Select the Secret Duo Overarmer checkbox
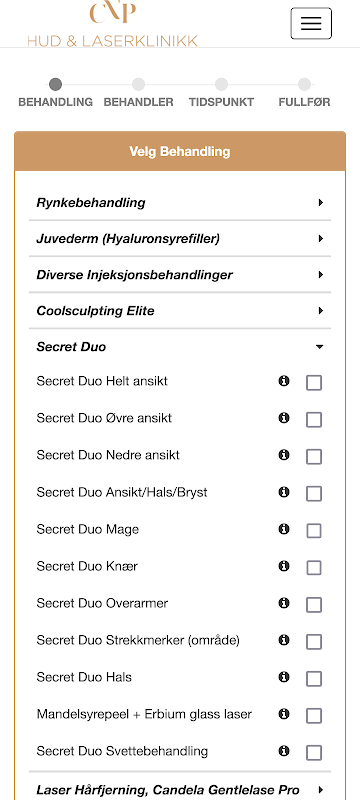 pos(314,605)
